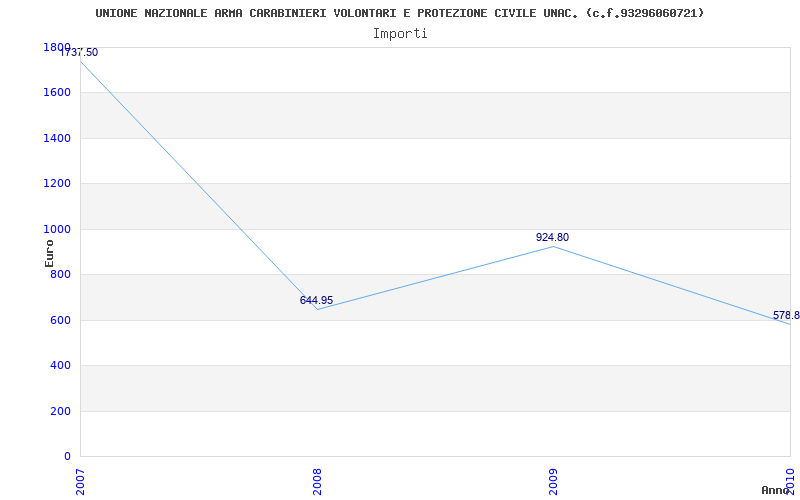Viewport: 800px width, 500px height.
Task: Click the 0 y-axis origin label
Action: 67,456
